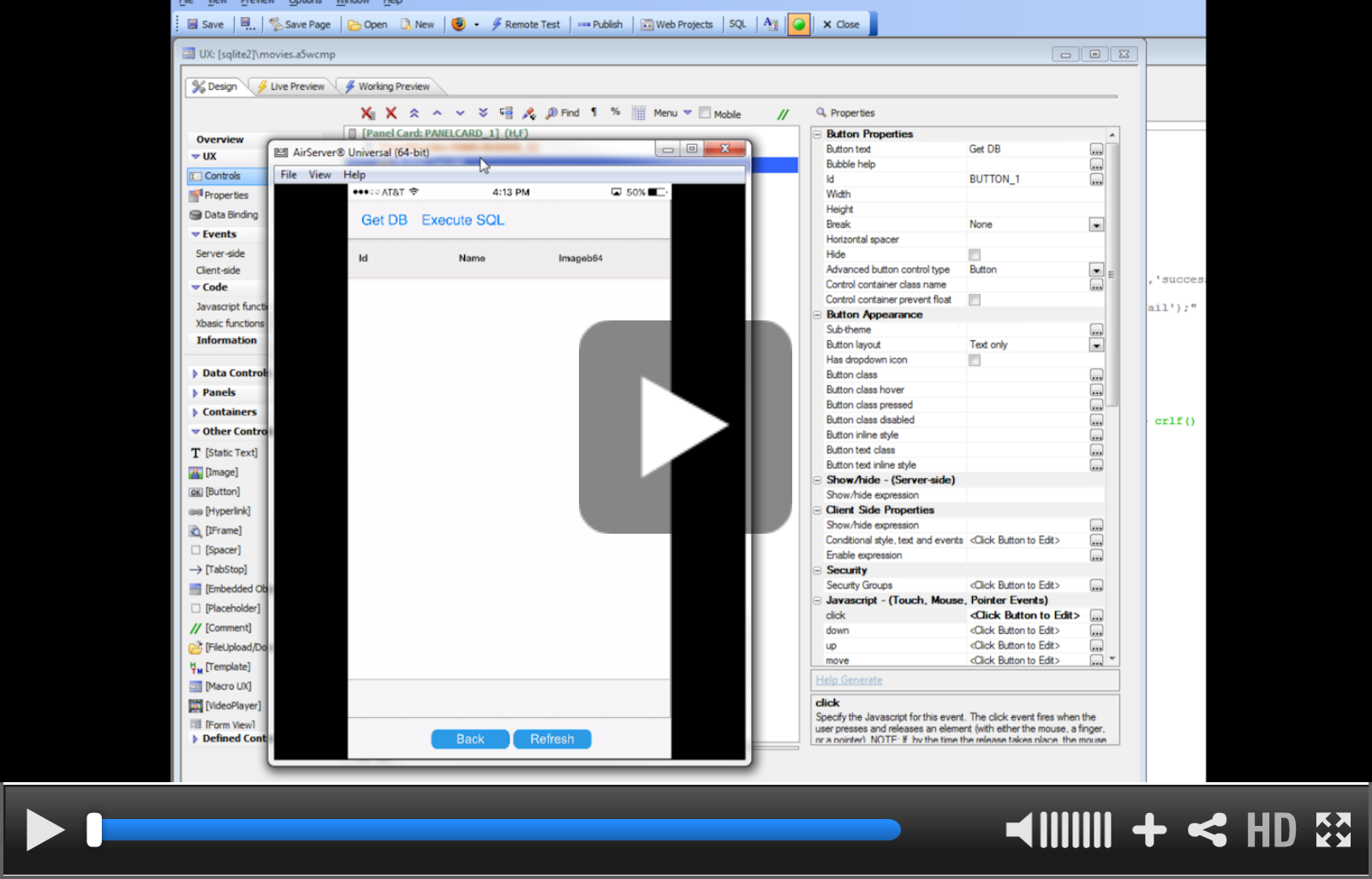Screen dimensions: 1372x879
Task: Open the dropdown arrow beside the Firefox icon
Action: click(476, 24)
